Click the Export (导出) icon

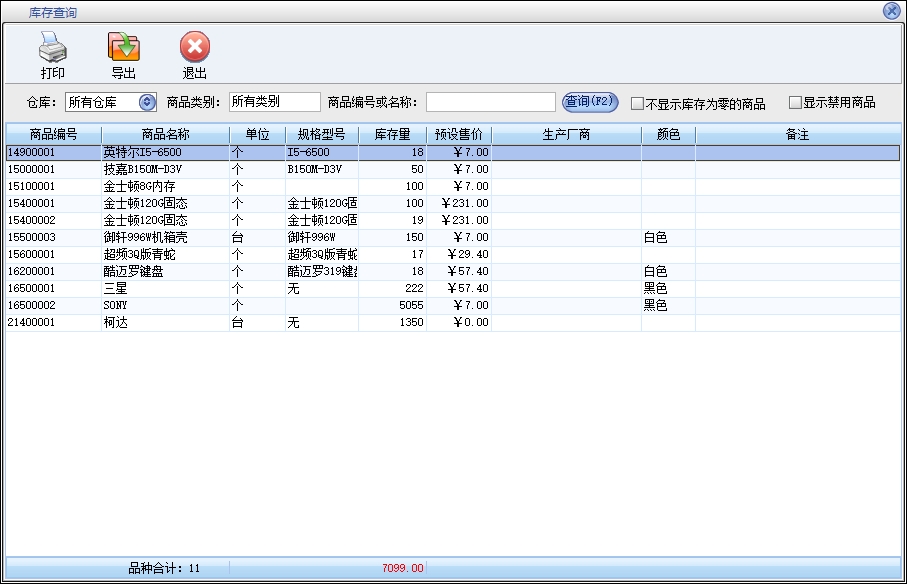pos(124,47)
